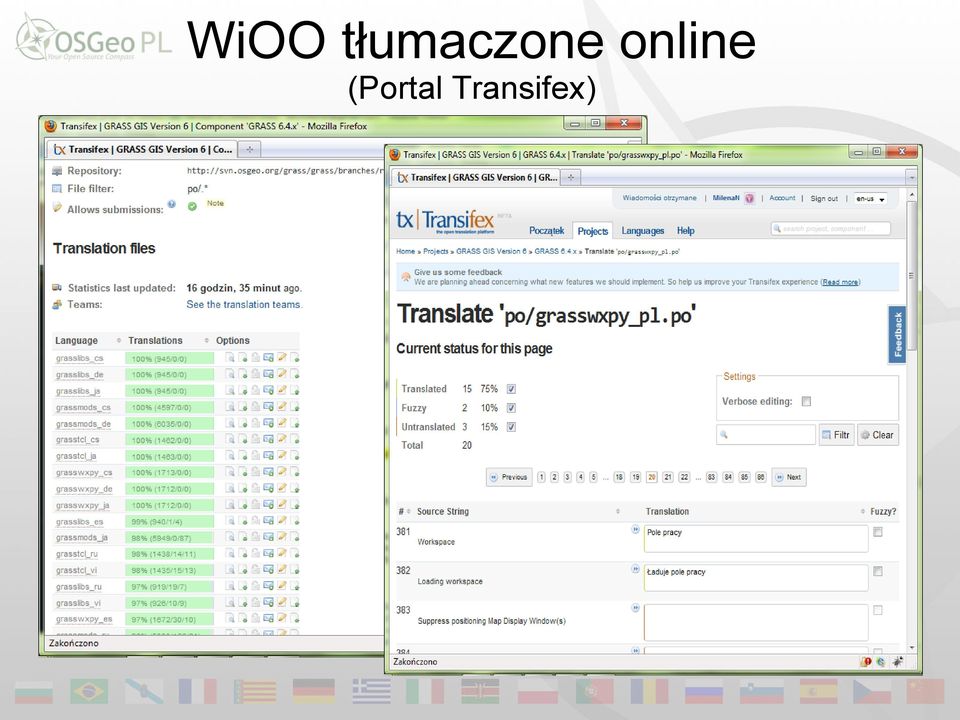Click Sign out link
960x720 pixels.
(x=823, y=198)
